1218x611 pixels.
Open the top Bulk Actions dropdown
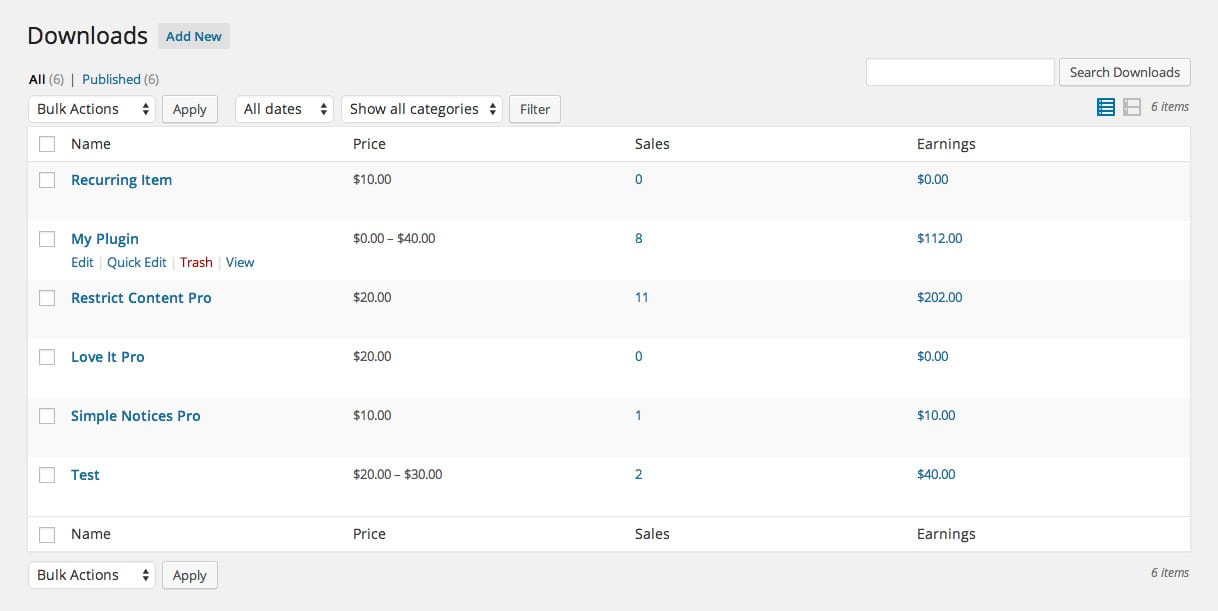coord(92,109)
